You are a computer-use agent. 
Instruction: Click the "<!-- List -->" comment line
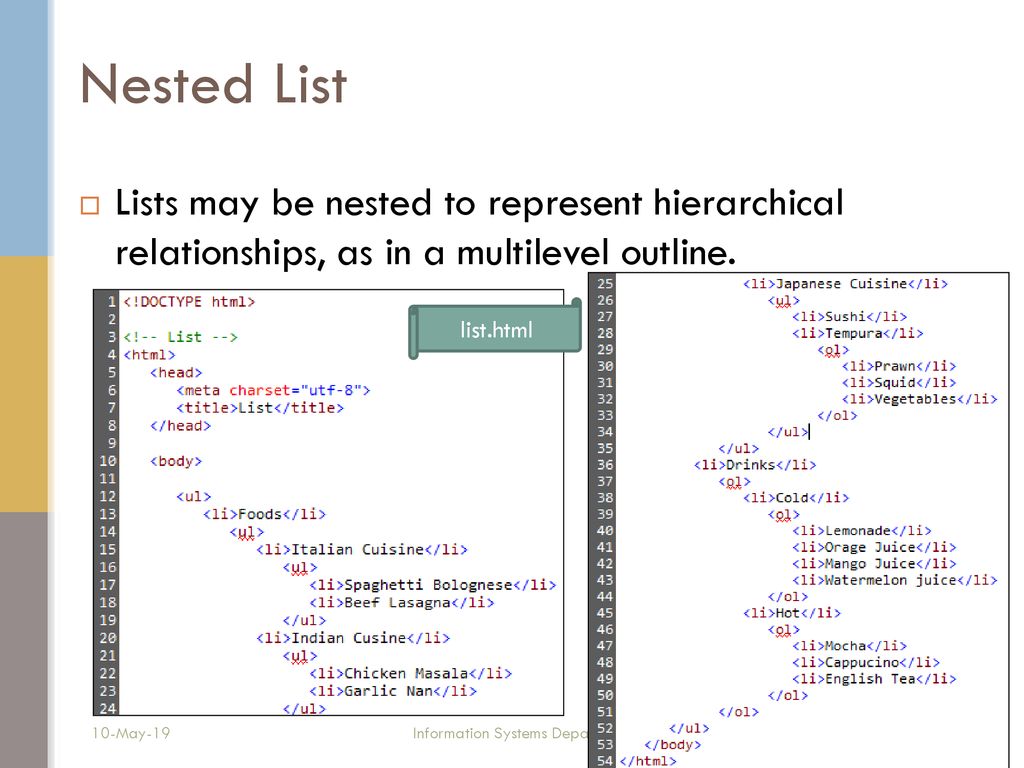(180, 337)
